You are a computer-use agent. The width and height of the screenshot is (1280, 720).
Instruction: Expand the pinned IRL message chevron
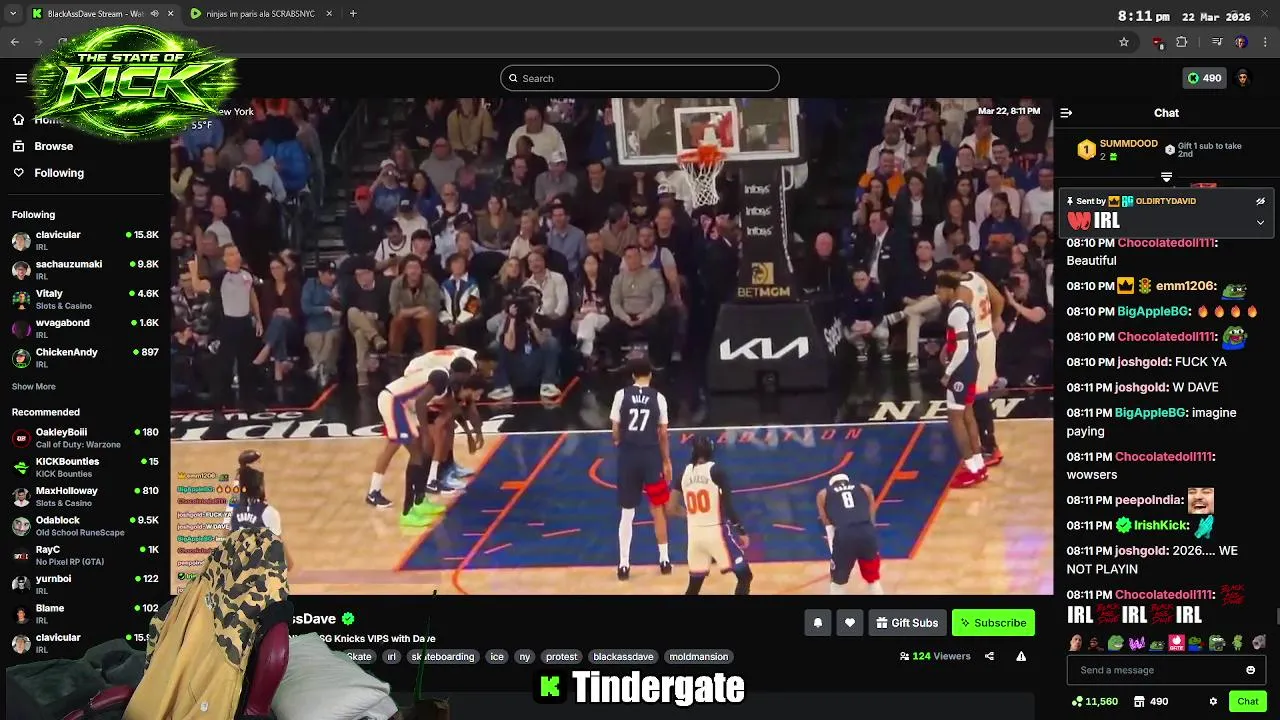tap(1260, 223)
